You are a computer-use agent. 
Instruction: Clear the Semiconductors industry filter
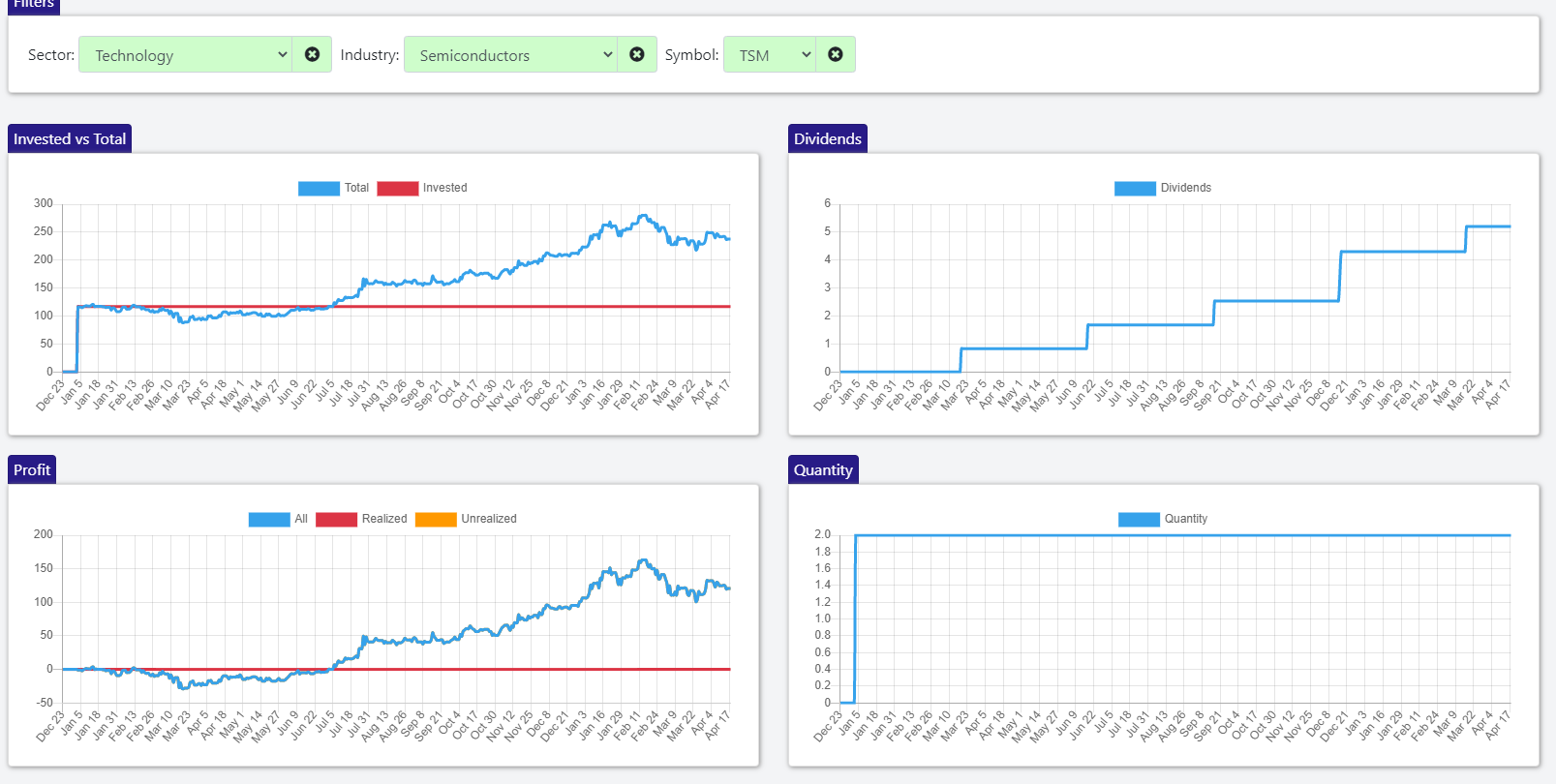click(x=637, y=54)
